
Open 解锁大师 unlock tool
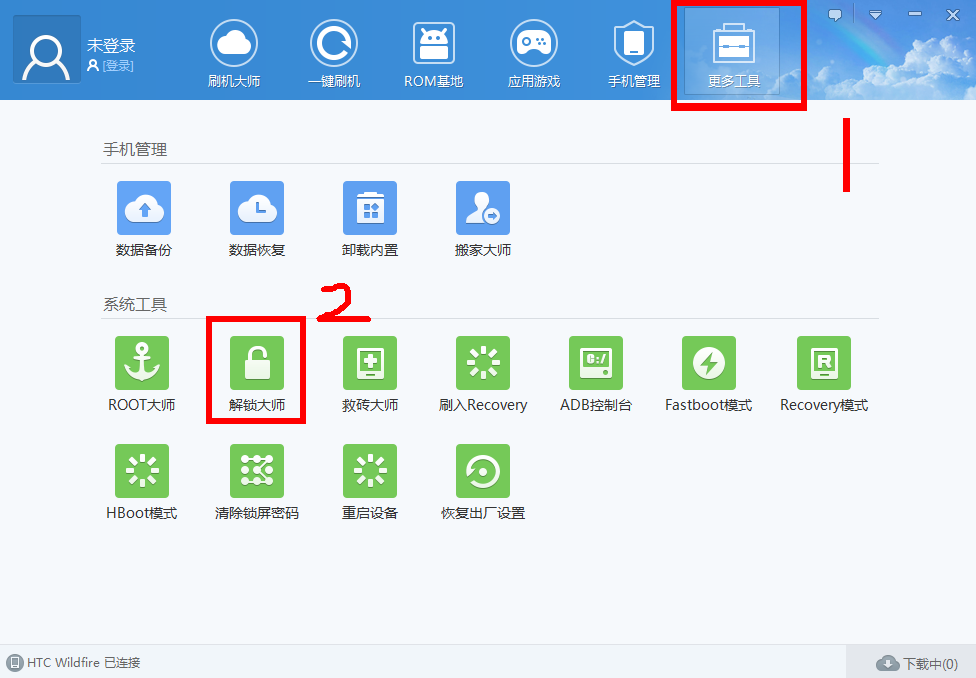pyautogui.click(x=256, y=363)
